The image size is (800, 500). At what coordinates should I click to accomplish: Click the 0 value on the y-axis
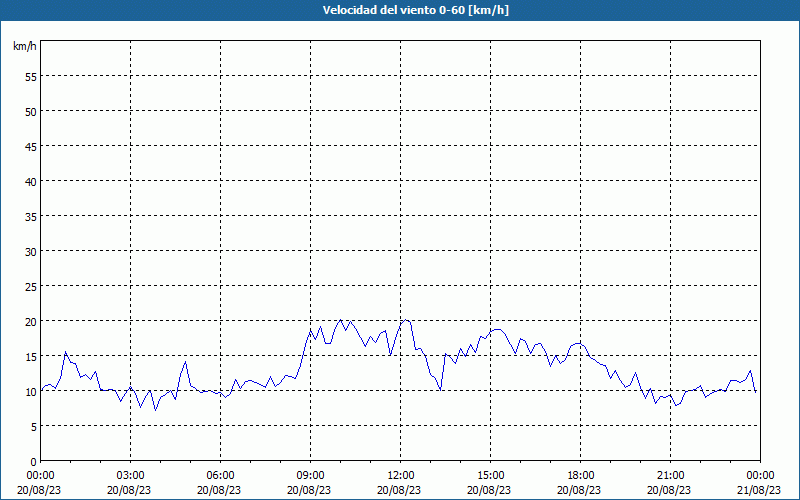click(34, 462)
